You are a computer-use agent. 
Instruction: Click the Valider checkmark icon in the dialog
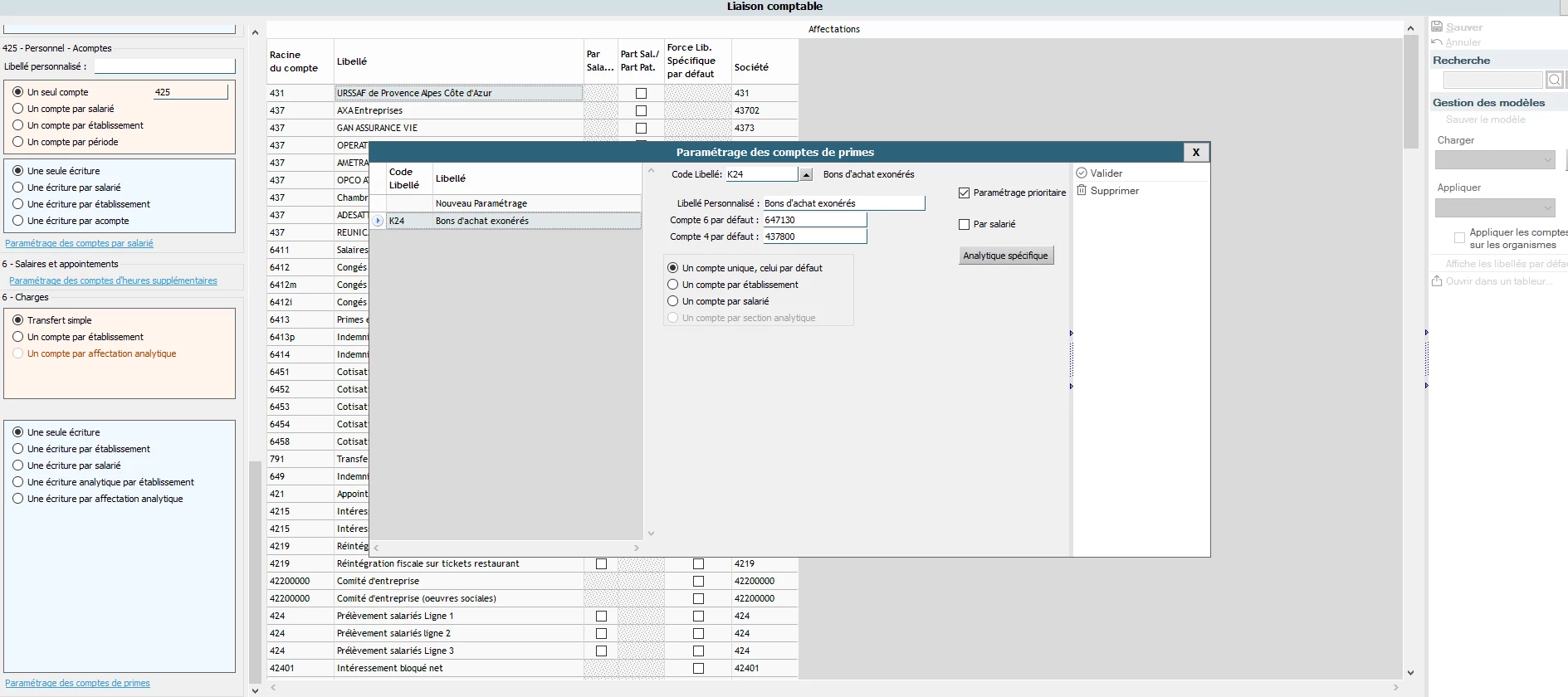1082,173
